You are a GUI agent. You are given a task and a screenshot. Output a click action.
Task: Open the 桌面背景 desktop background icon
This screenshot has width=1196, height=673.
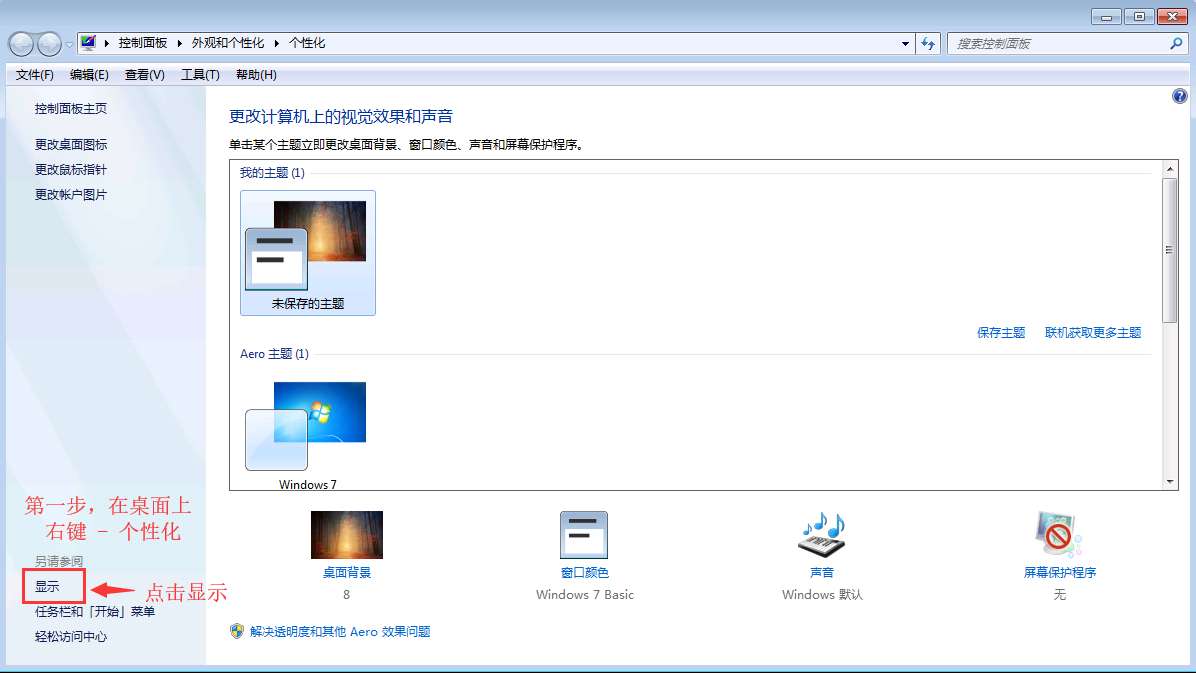coord(346,535)
